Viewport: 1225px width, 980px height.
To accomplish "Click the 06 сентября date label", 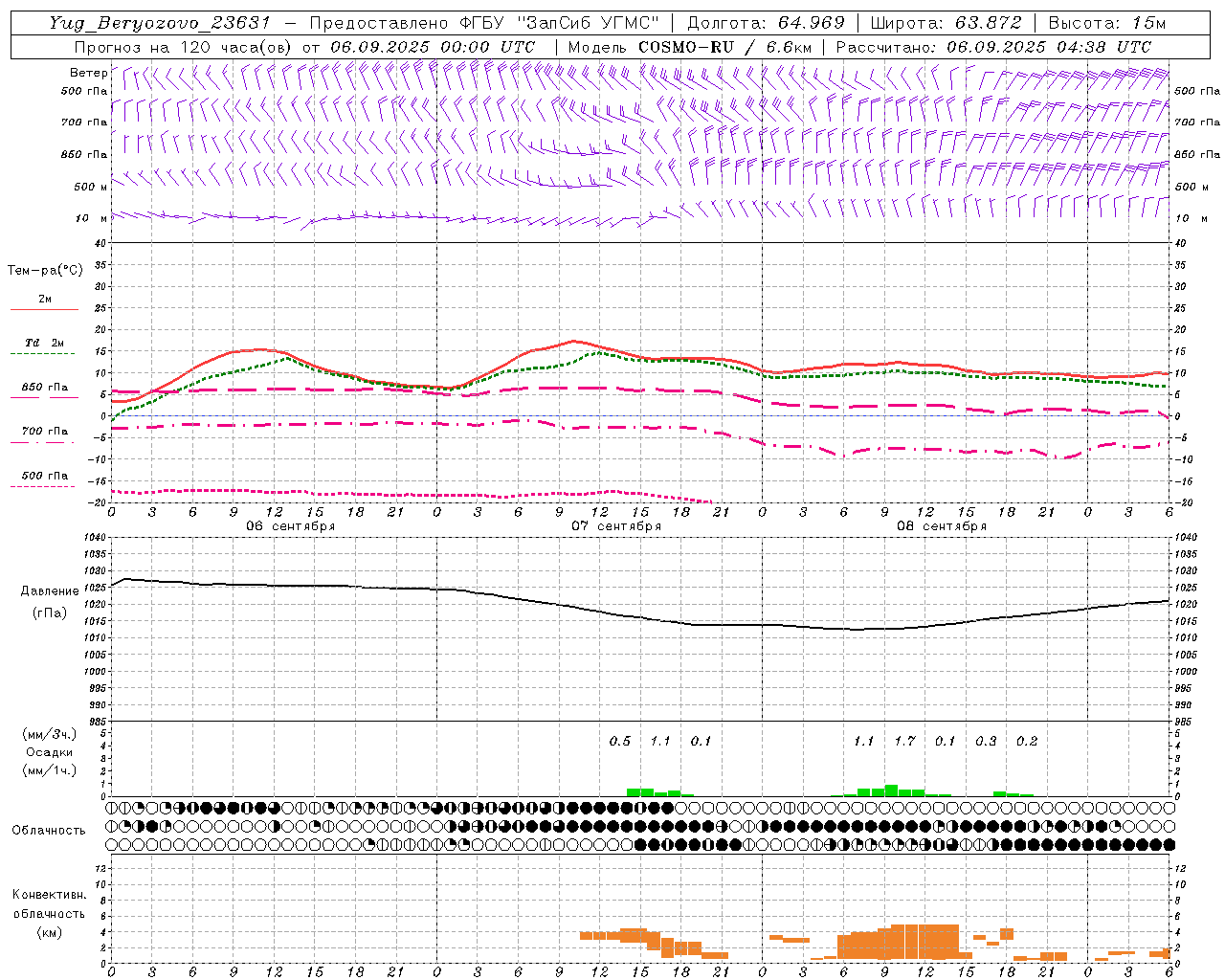I will pyautogui.click(x=291, y=526).
